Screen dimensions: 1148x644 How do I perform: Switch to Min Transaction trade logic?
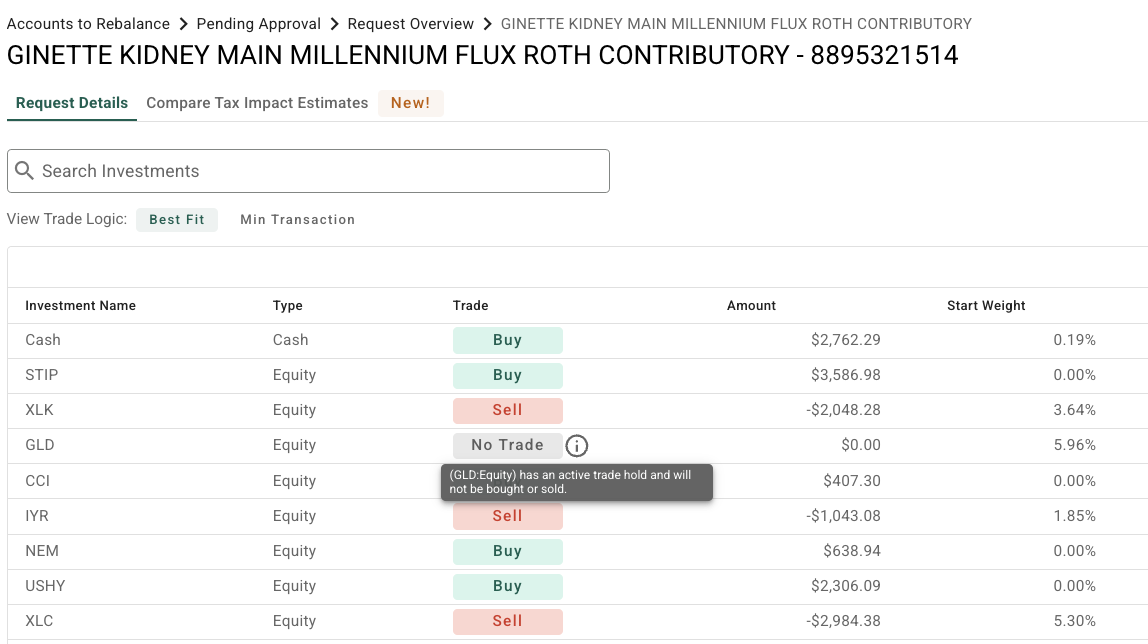(x=297, y=220)
